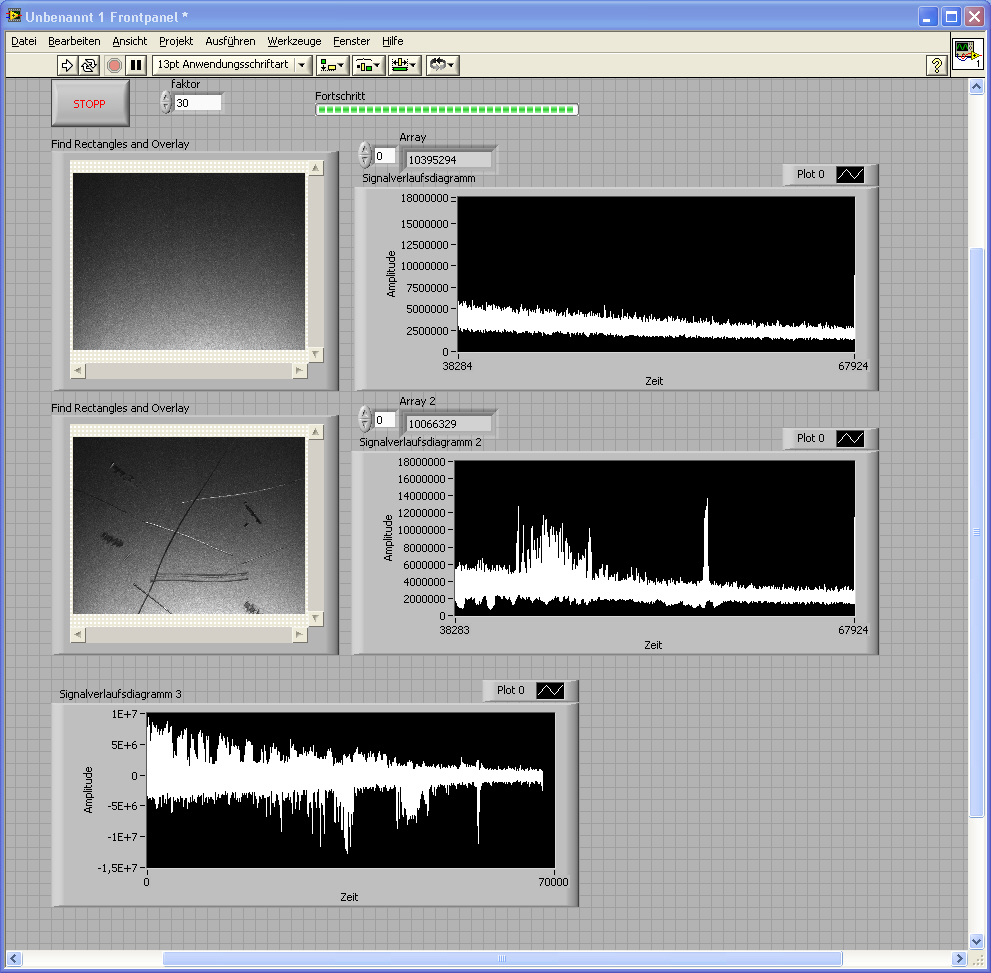Click the Pause toolbar button
The height and width of the screenshot is (973, 991).
[x=137, y=65]
